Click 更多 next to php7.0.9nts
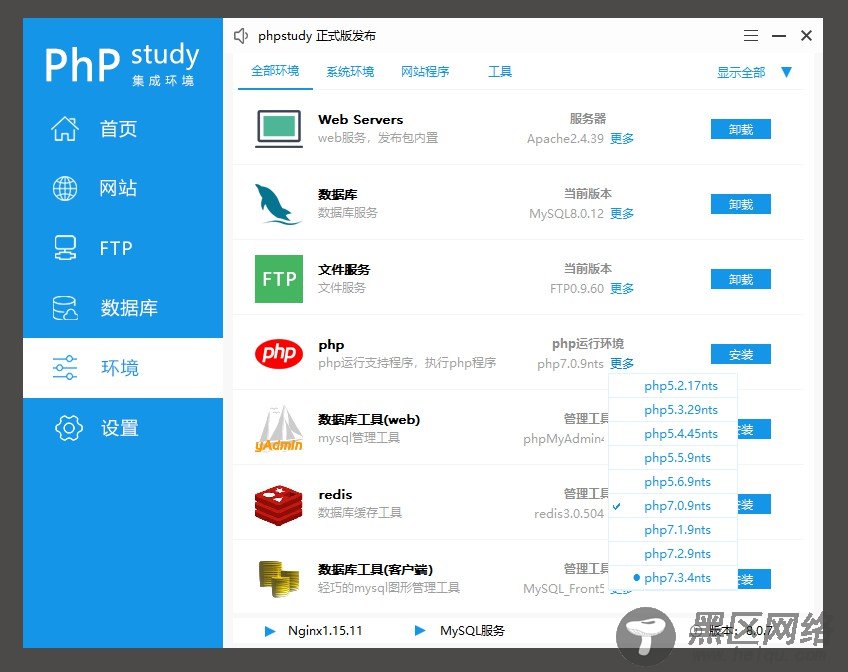848x672 pixels. click(622, 364)
